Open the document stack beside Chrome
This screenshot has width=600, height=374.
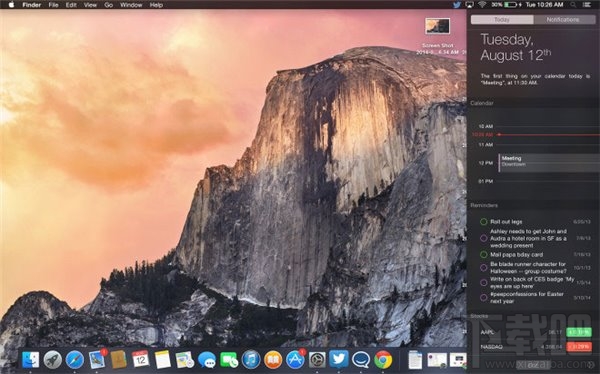click(415, 360)
